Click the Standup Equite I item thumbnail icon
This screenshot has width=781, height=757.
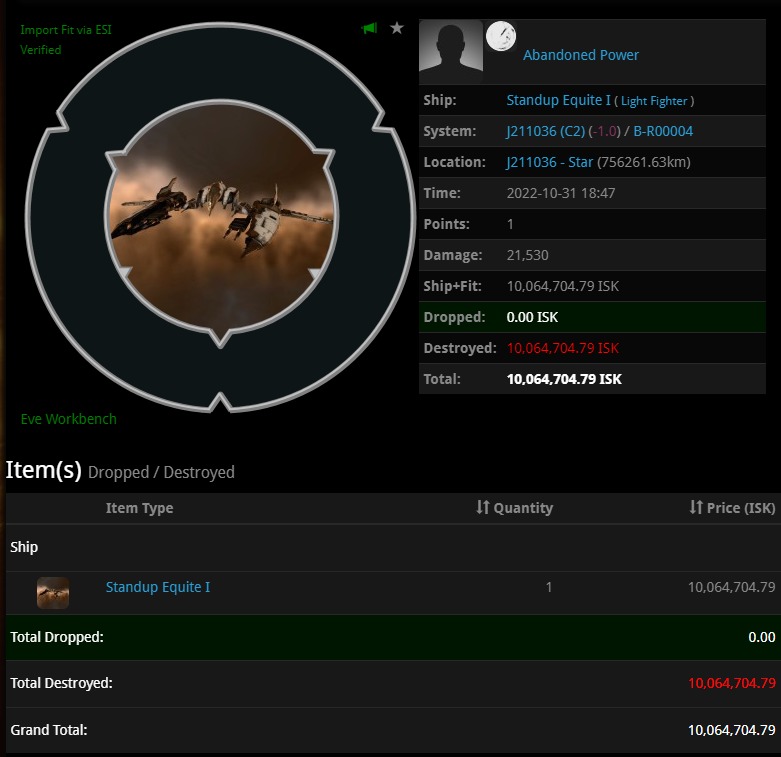click(53, 593)
